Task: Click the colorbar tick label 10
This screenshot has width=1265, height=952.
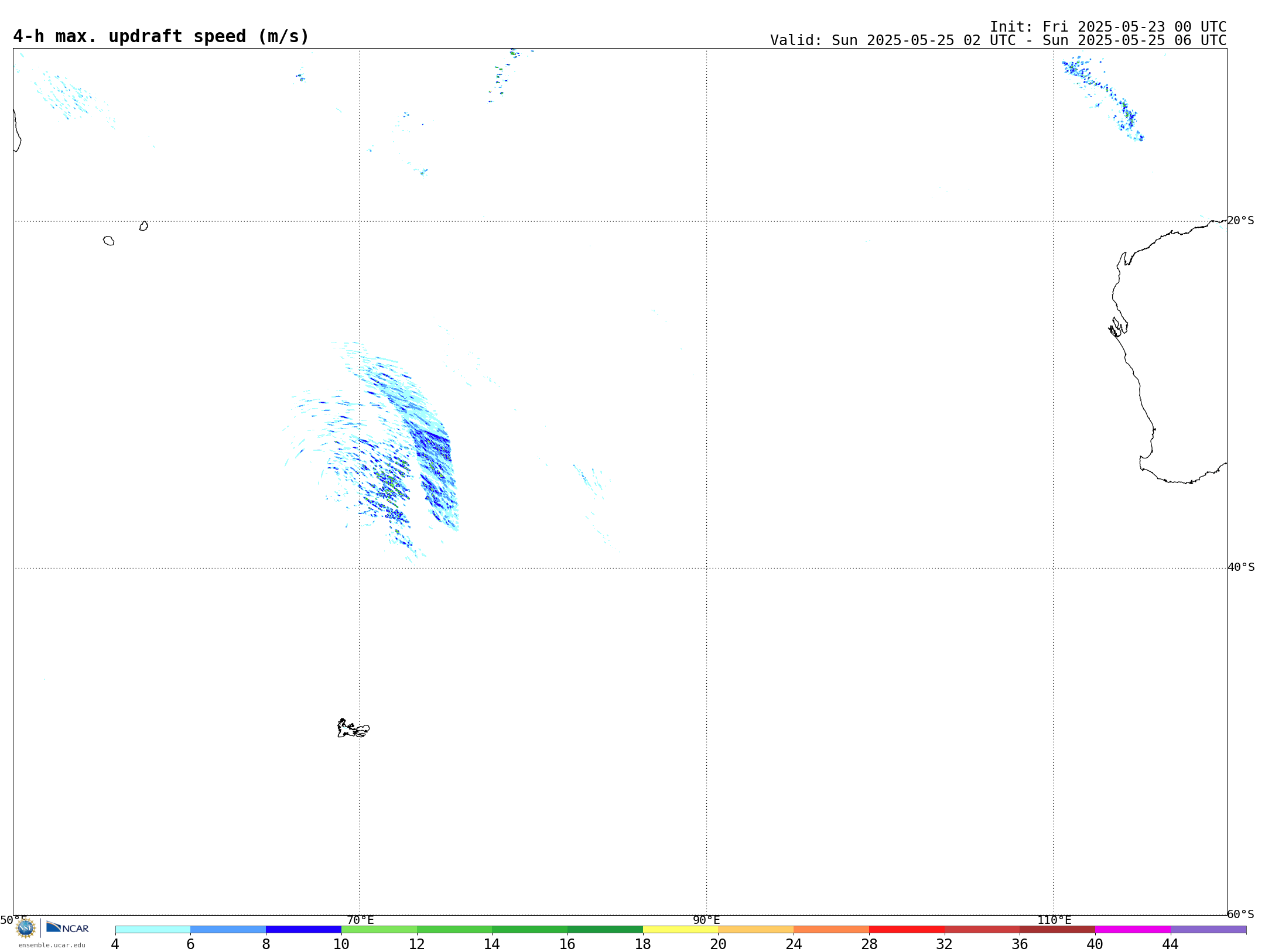Action: [x=341, y=944]
